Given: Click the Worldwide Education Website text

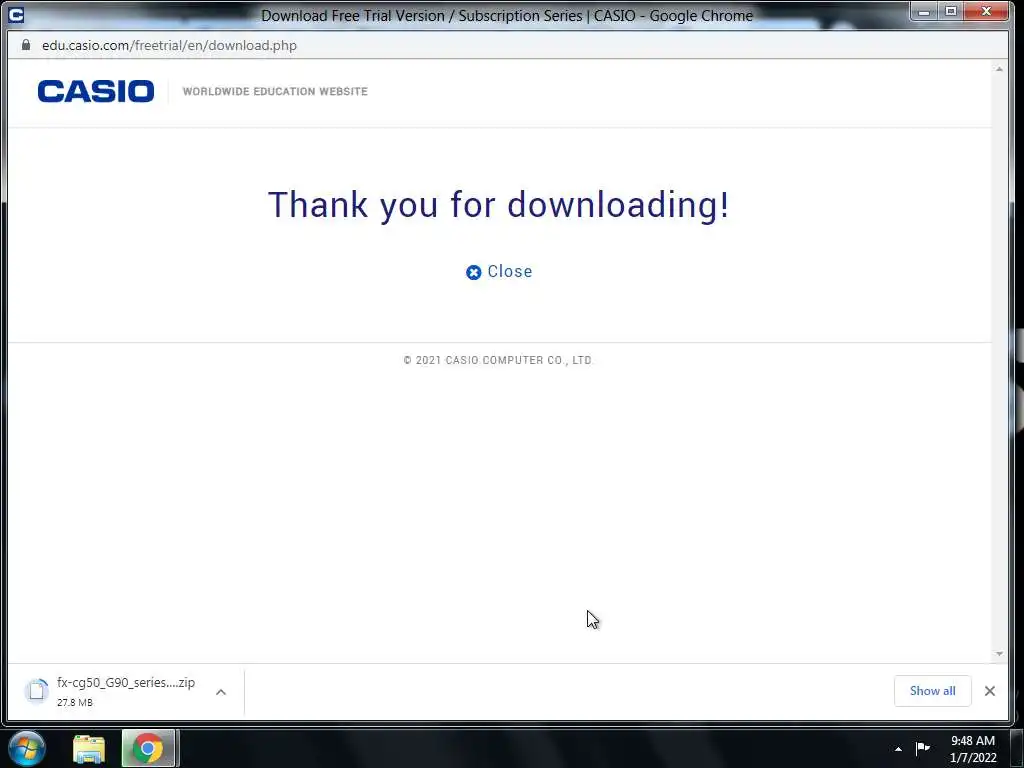Looking at the screenshot, I should (x=275, y=91).
